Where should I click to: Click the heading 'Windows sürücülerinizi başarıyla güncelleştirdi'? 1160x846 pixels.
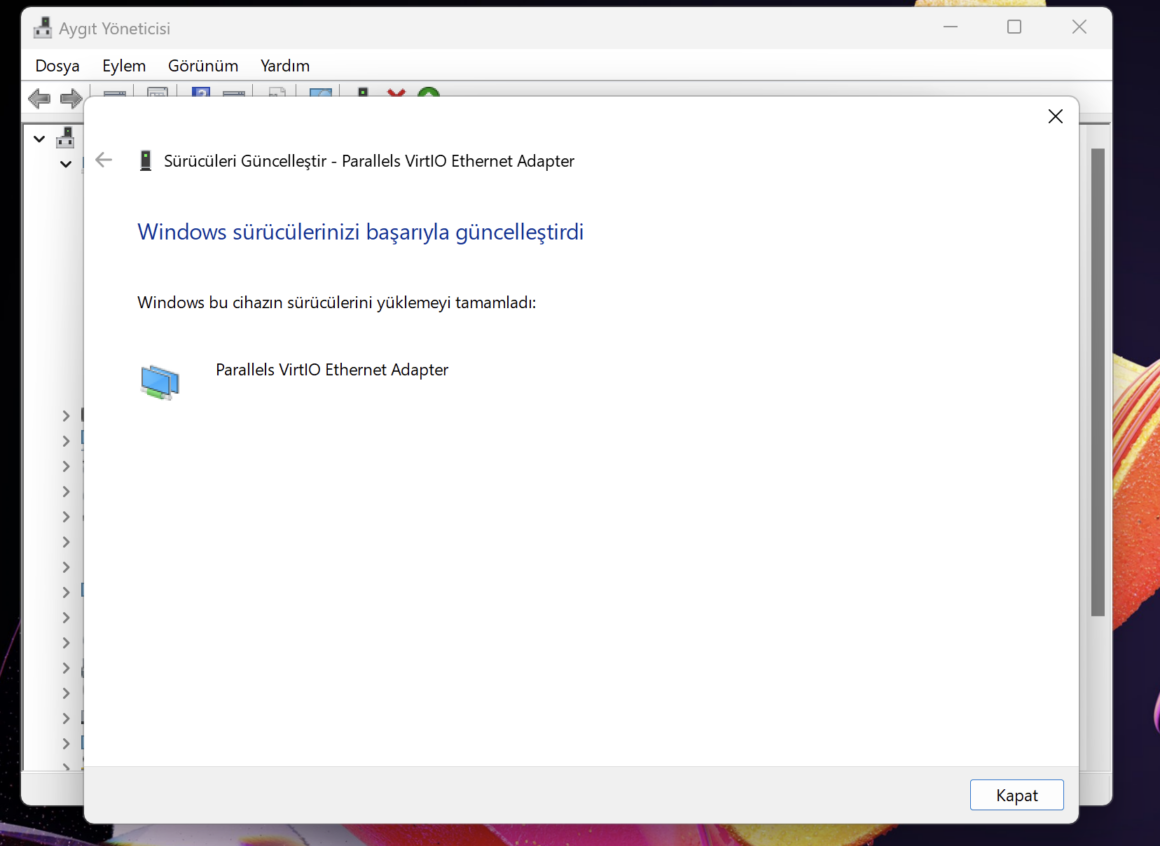pyautogui.click(x=360, y=231)
